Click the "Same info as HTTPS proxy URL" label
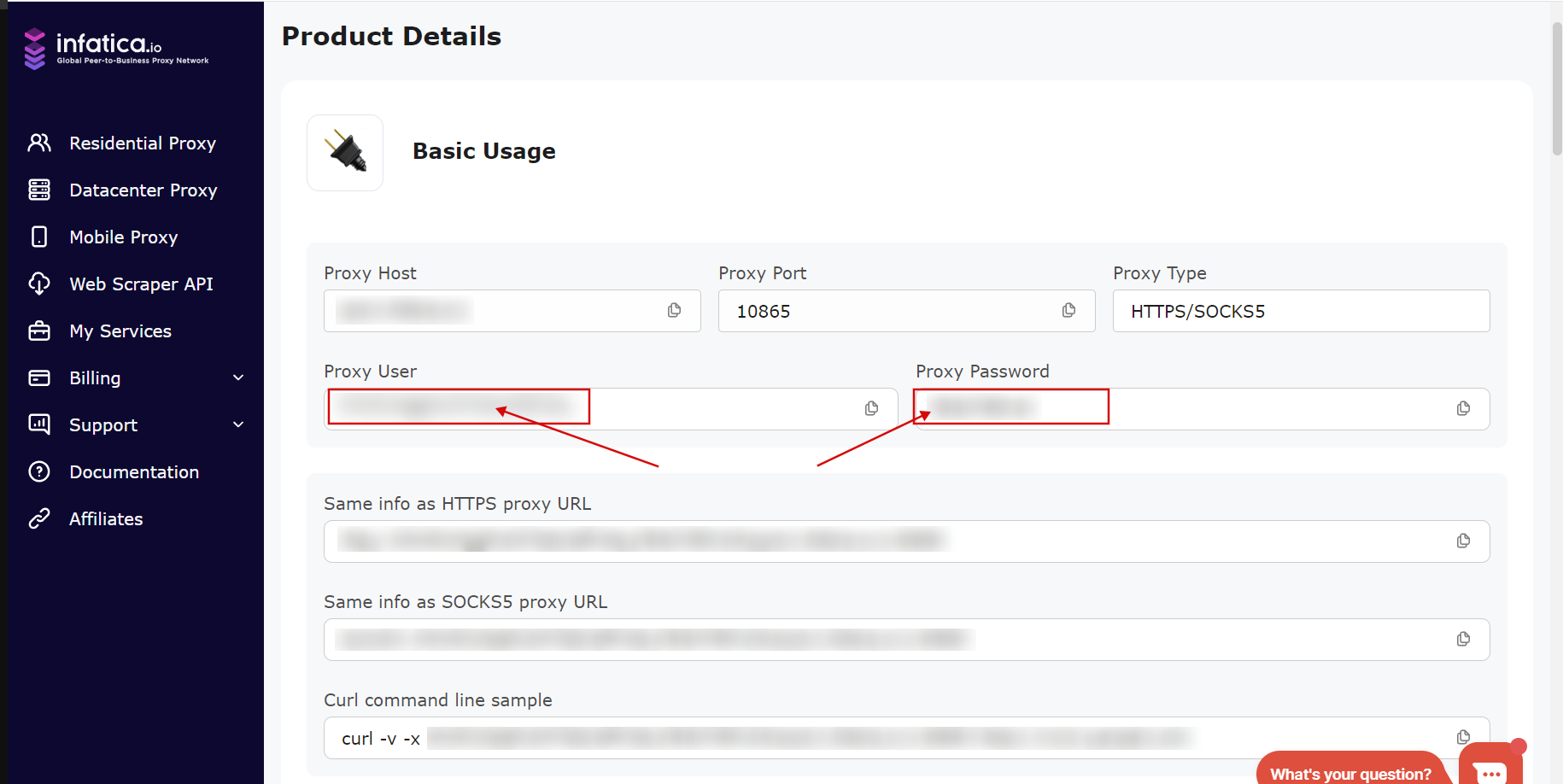 pyautogui.click(x=458, y=504)
